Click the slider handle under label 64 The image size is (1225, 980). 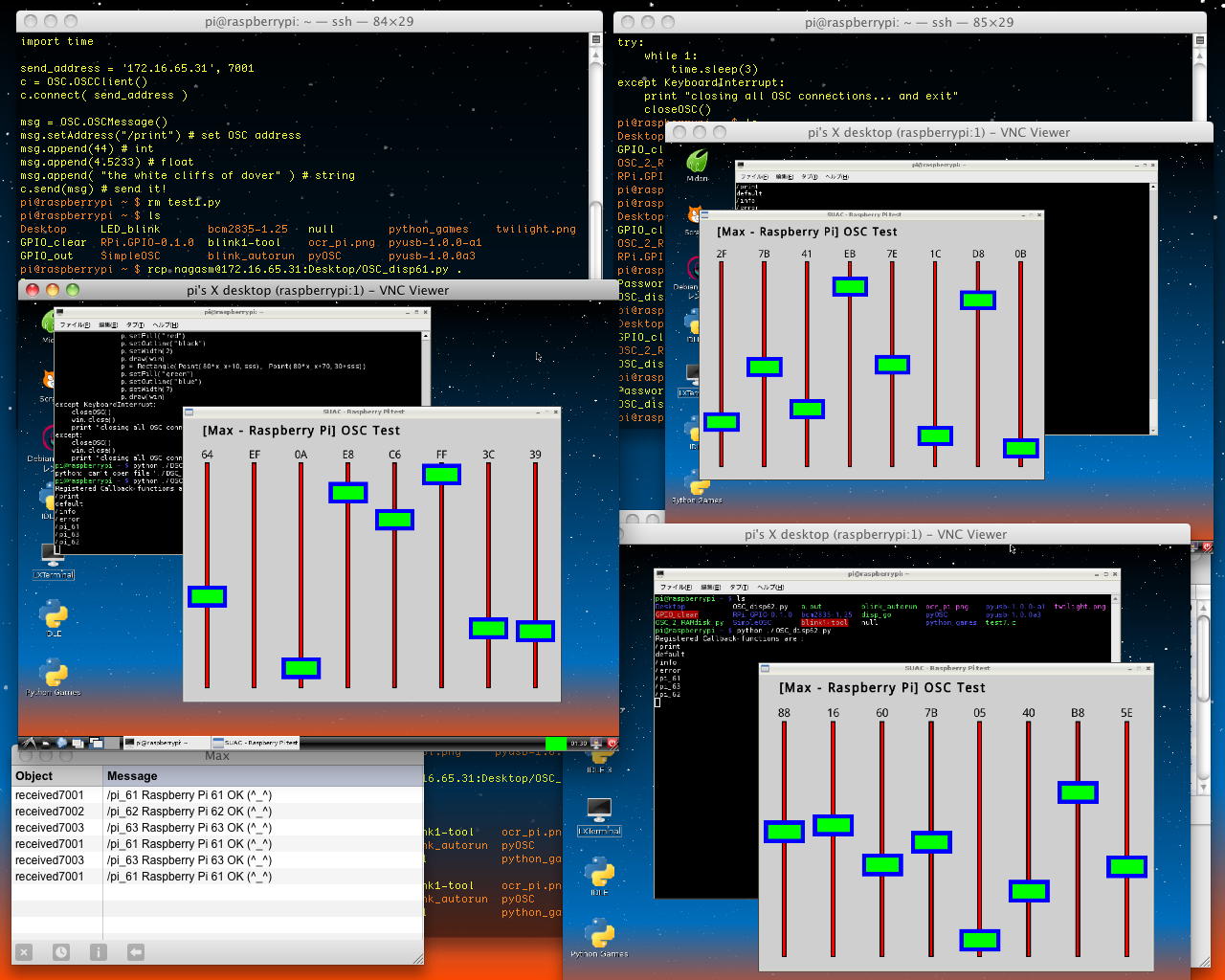pos(207,597)
